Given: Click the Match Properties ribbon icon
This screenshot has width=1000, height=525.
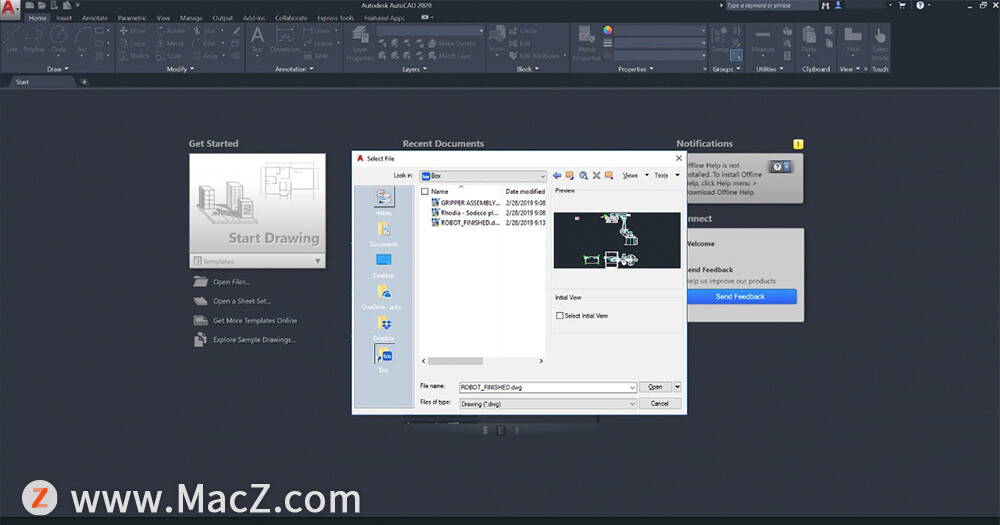Looking at the screenshot, I should pos(586,45).
